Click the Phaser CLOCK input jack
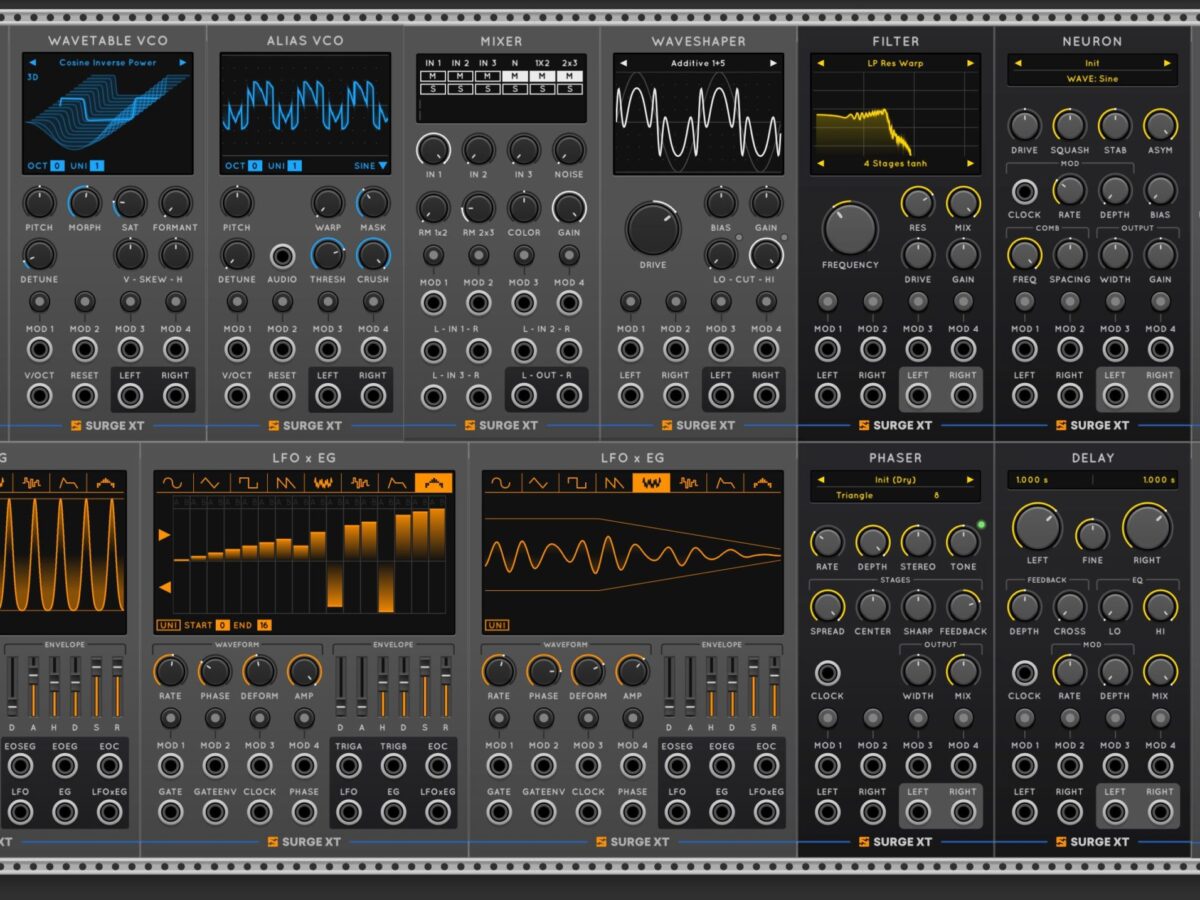The image size is (1200, 900). click(827, 673)
